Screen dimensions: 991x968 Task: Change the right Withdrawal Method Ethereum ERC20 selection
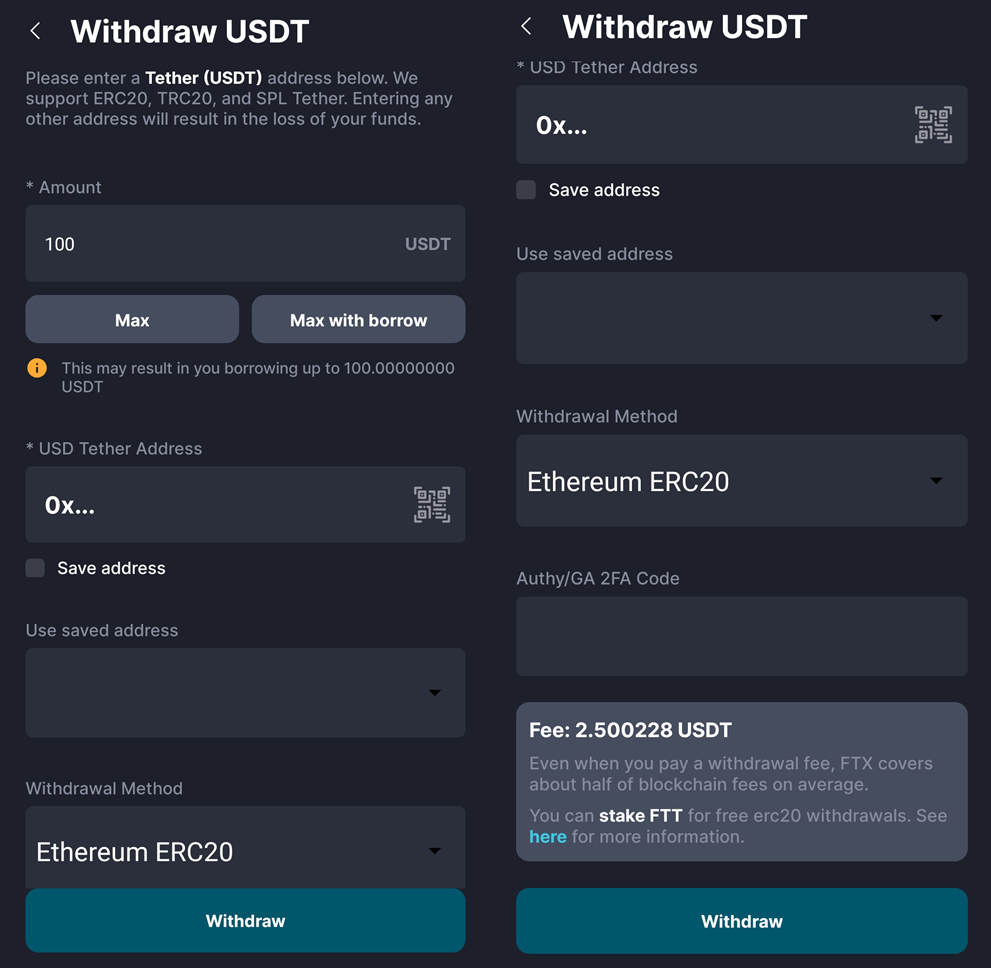pos(741,481)
